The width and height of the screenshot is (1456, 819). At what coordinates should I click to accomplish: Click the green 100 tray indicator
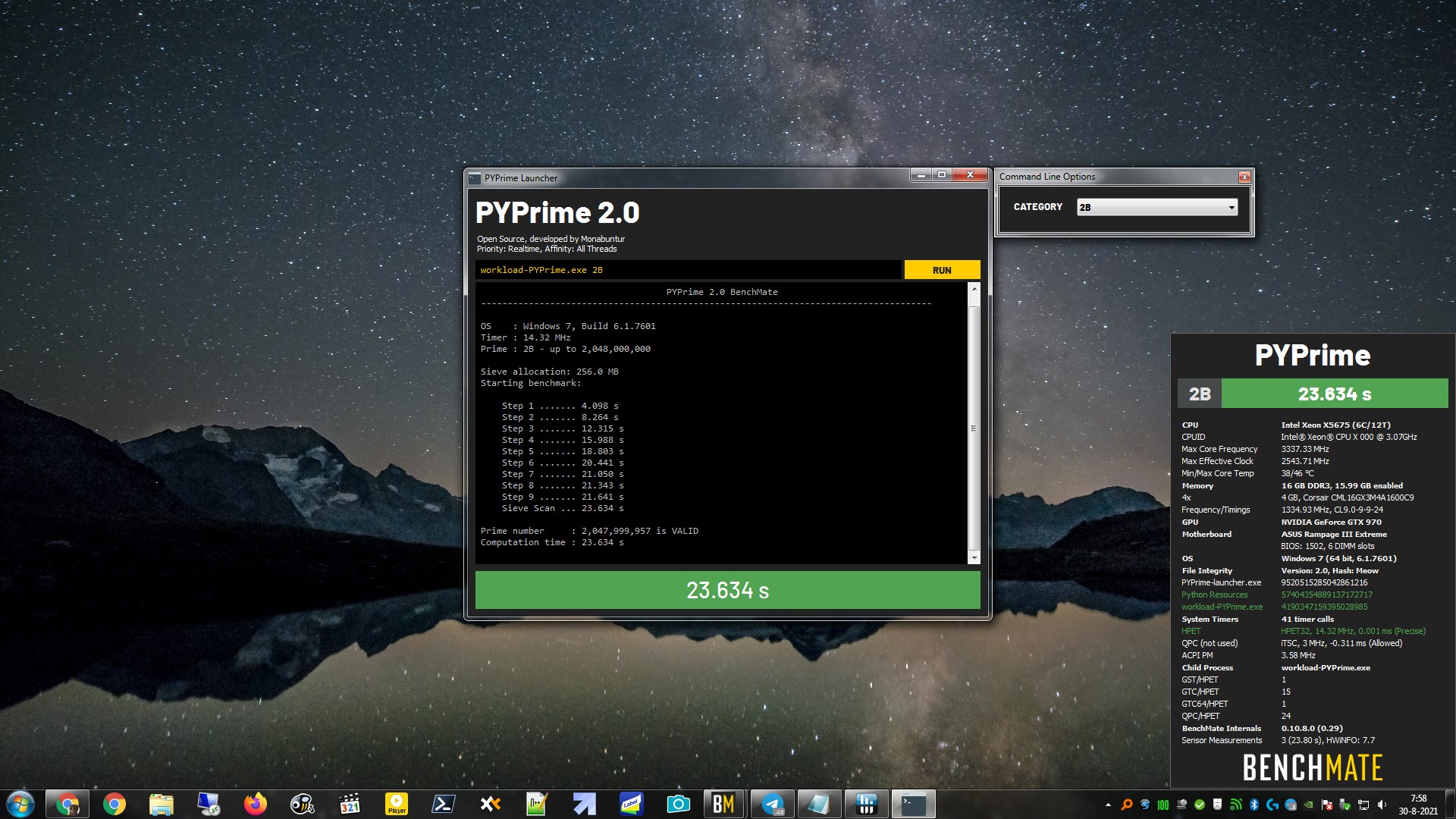[x=1163, y=805]
